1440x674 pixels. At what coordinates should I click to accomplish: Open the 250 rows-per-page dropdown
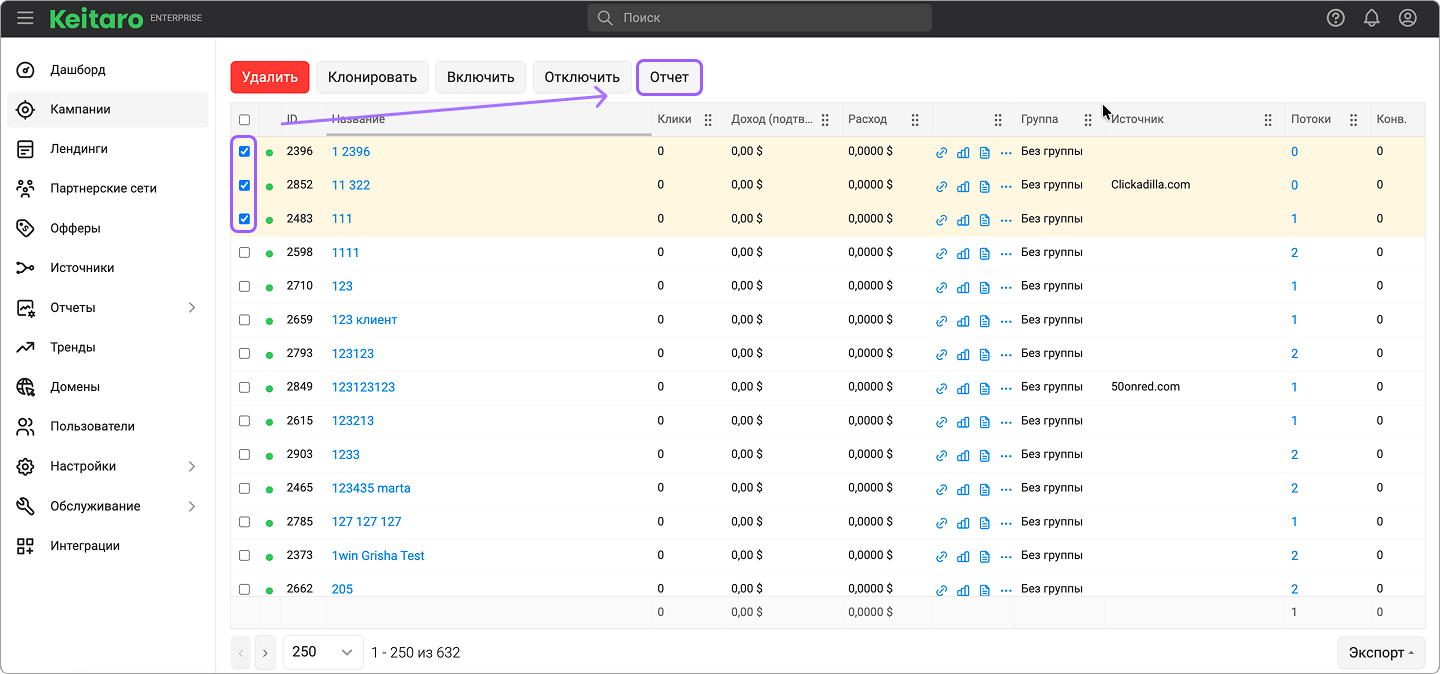tap(322, 652)
